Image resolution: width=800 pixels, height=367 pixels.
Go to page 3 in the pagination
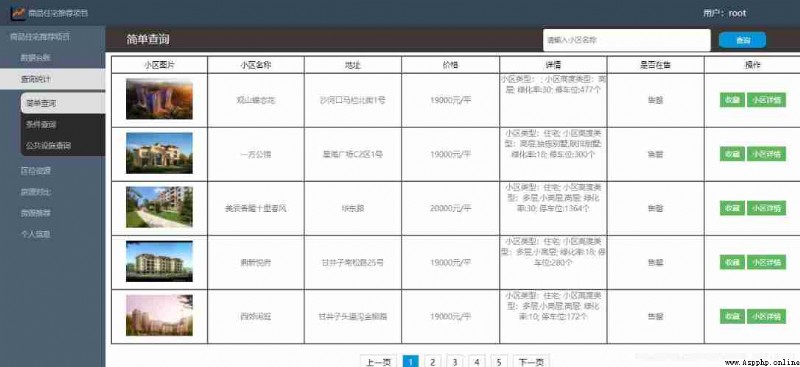(454, 362)
